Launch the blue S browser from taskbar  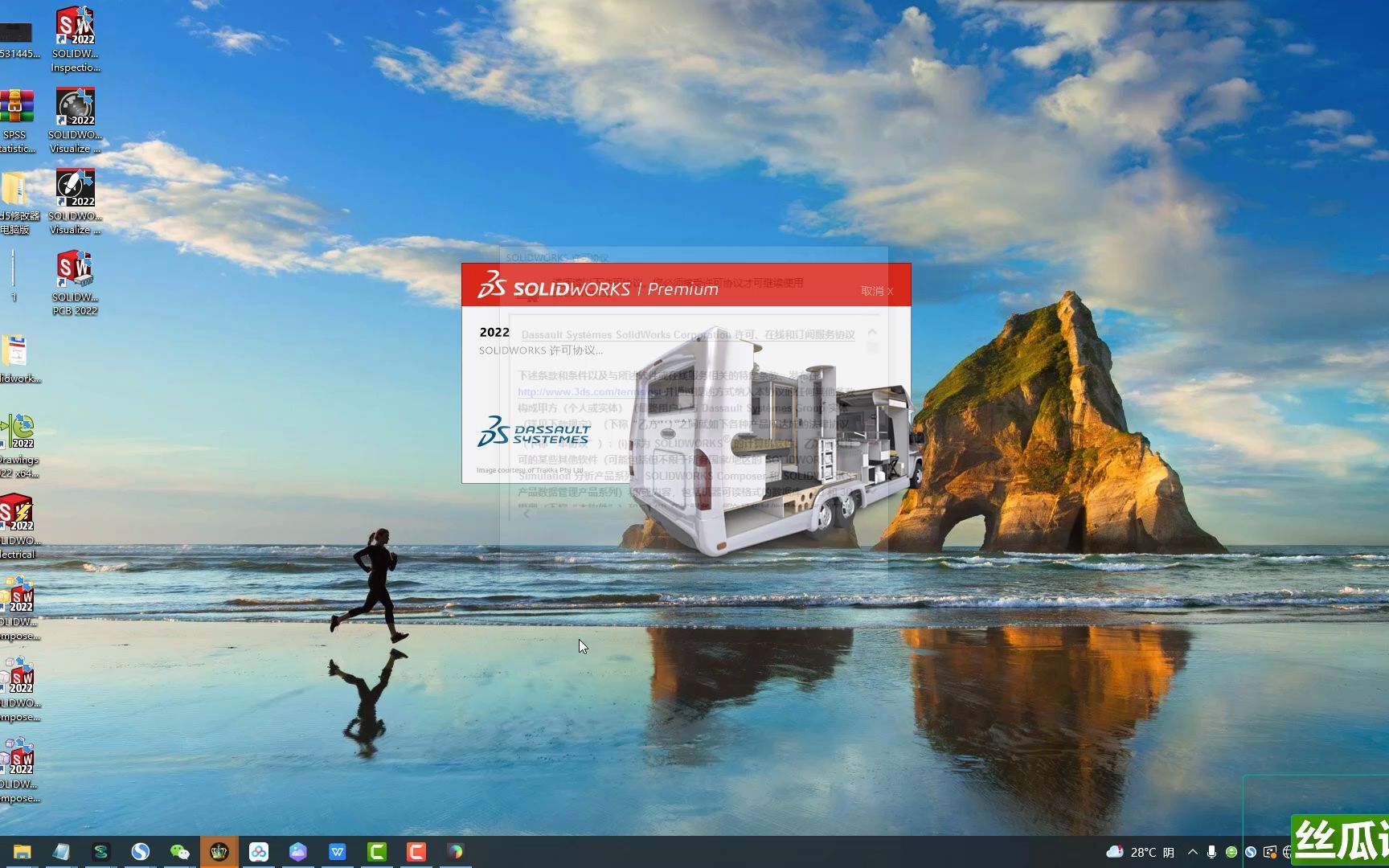140,852
